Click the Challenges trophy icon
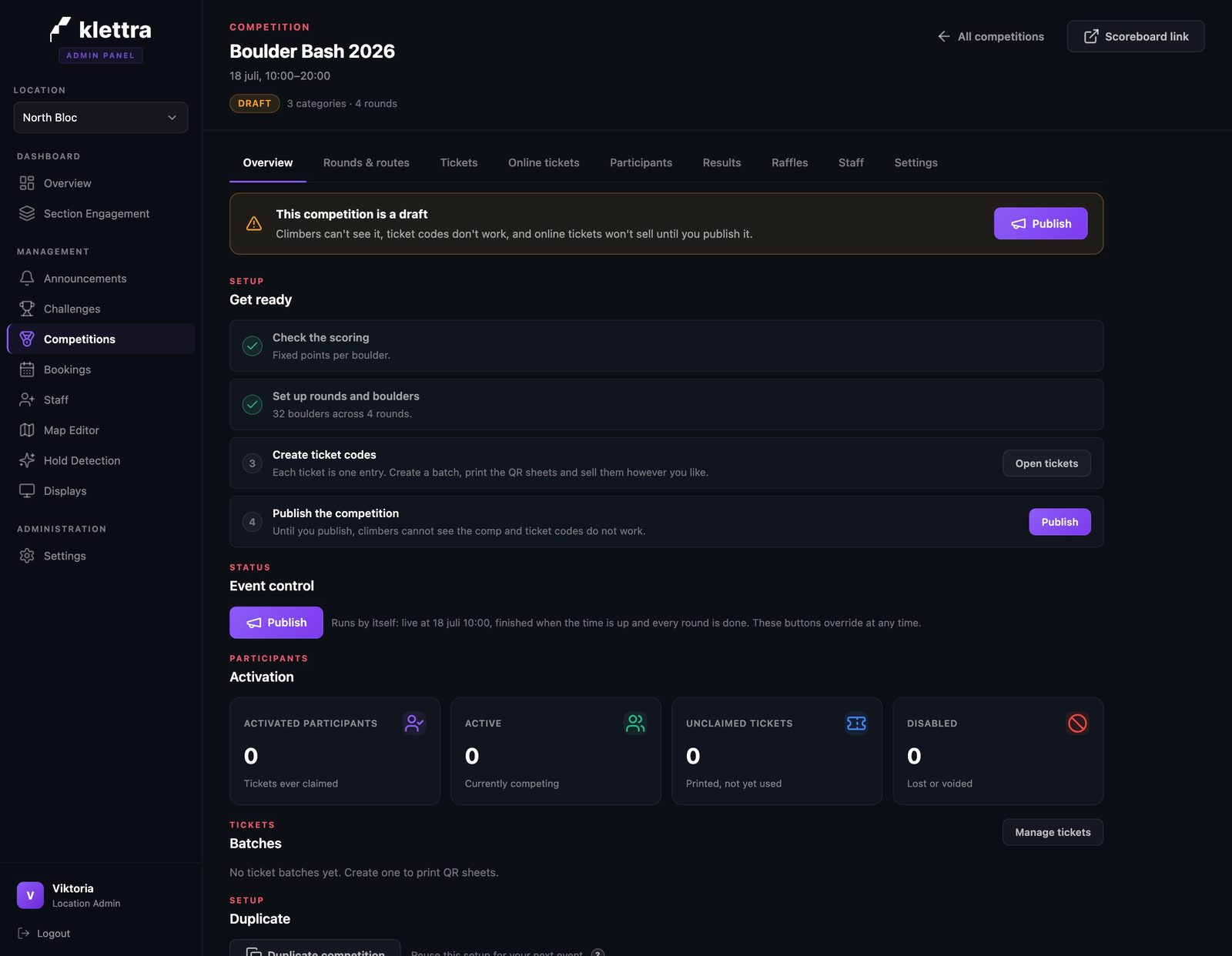The image size is (1232, 956). pyautogui.click(x=27, y=309)
